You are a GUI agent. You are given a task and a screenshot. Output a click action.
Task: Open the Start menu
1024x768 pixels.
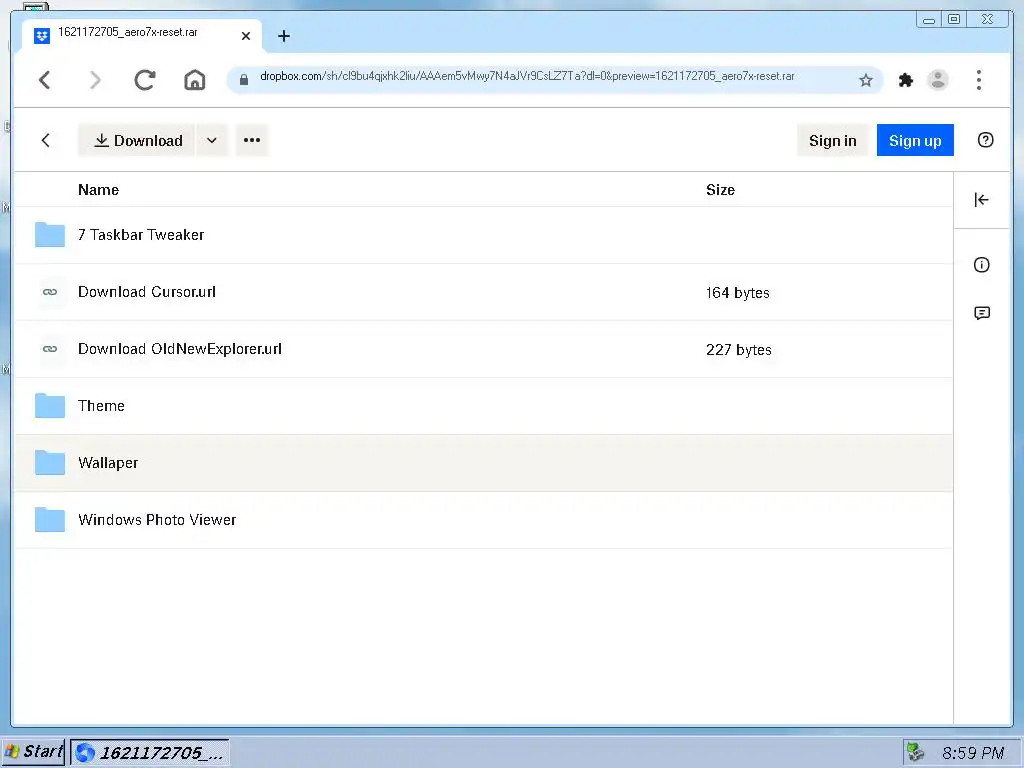[33, 752]
